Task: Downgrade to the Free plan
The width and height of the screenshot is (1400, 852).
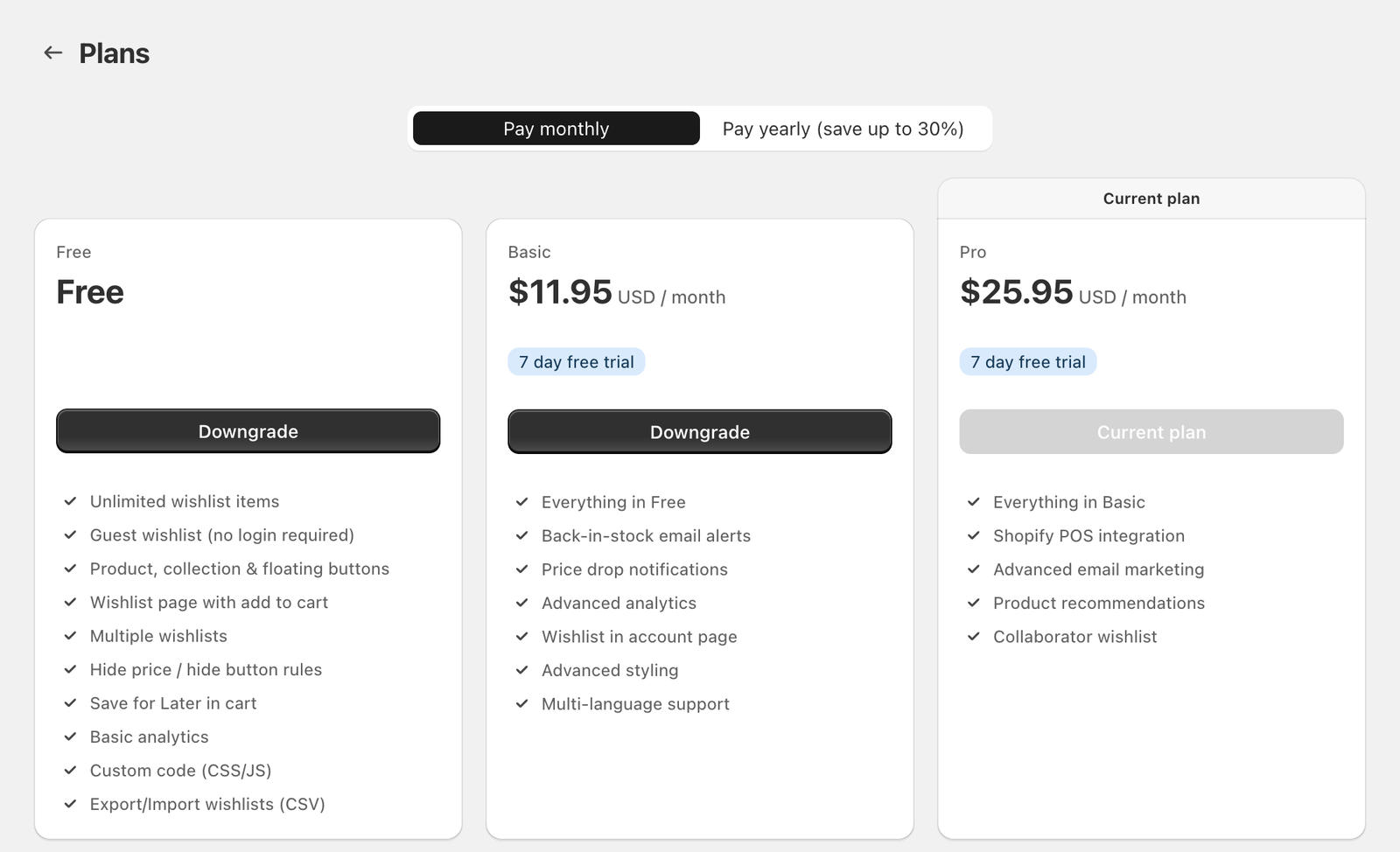Action: click(248, 431)
